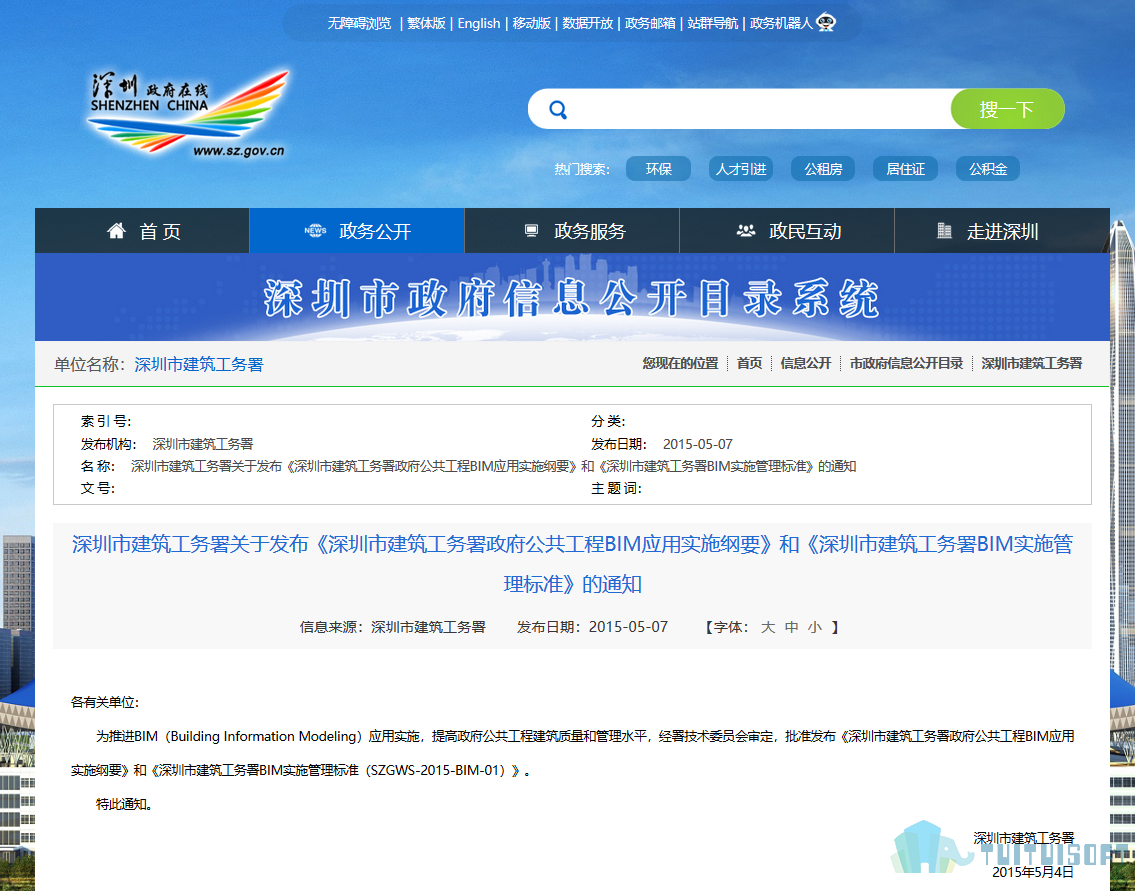Open the 政民互动 navigation tab

[x=787, y=231]
